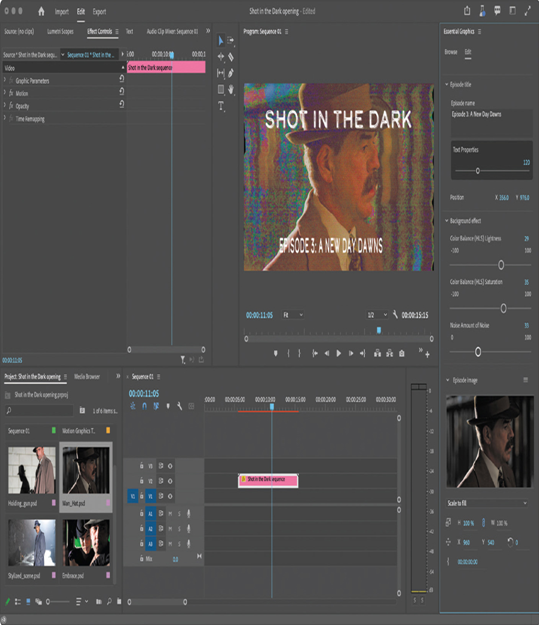Image resolution: width=539 pixels, height=625 pixels.
Task: Expand the Opacity effect properties
Action: [x=5, y=106]
